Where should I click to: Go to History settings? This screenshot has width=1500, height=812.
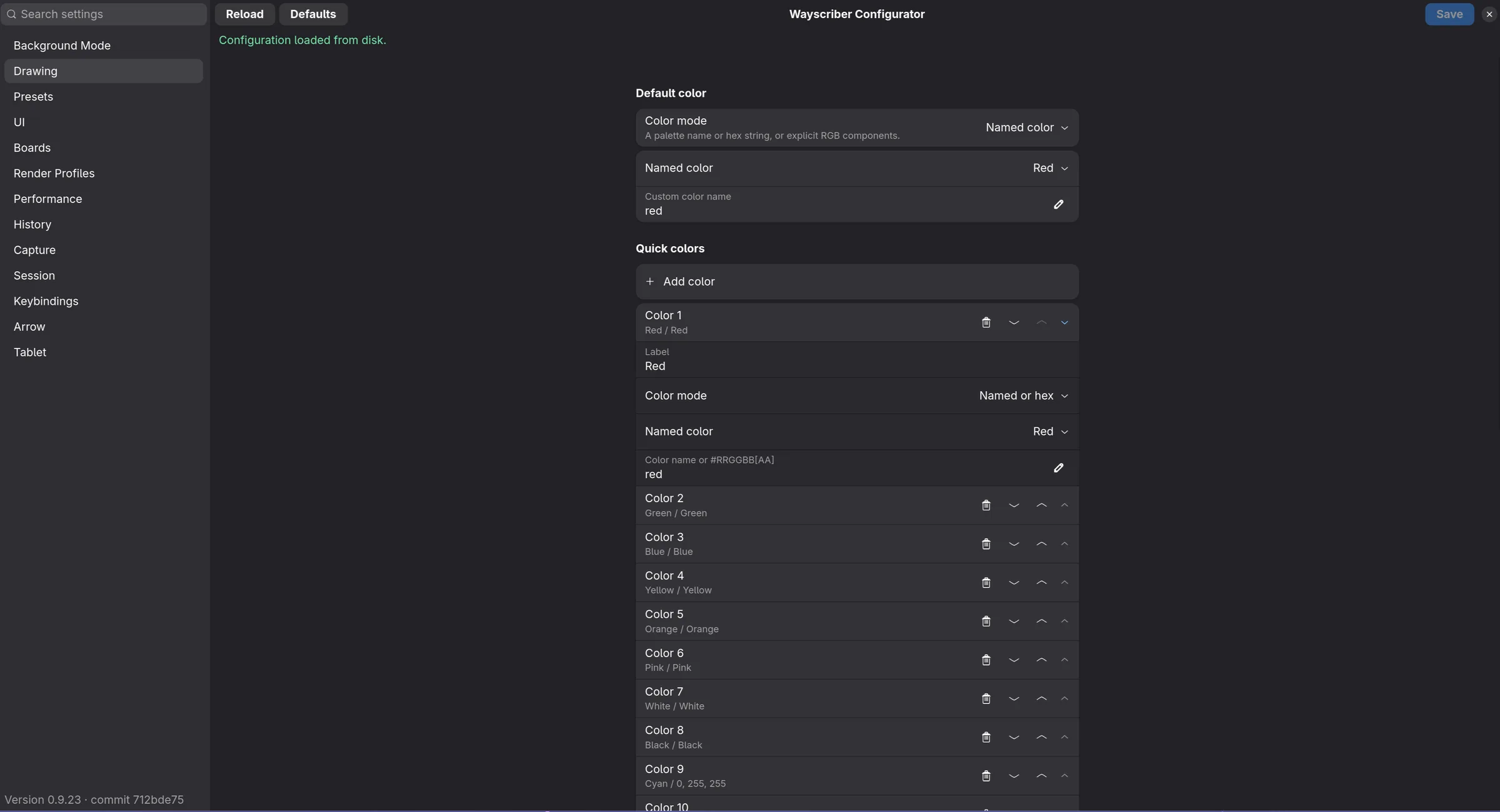pyautogui.click(x=103, y=225)
